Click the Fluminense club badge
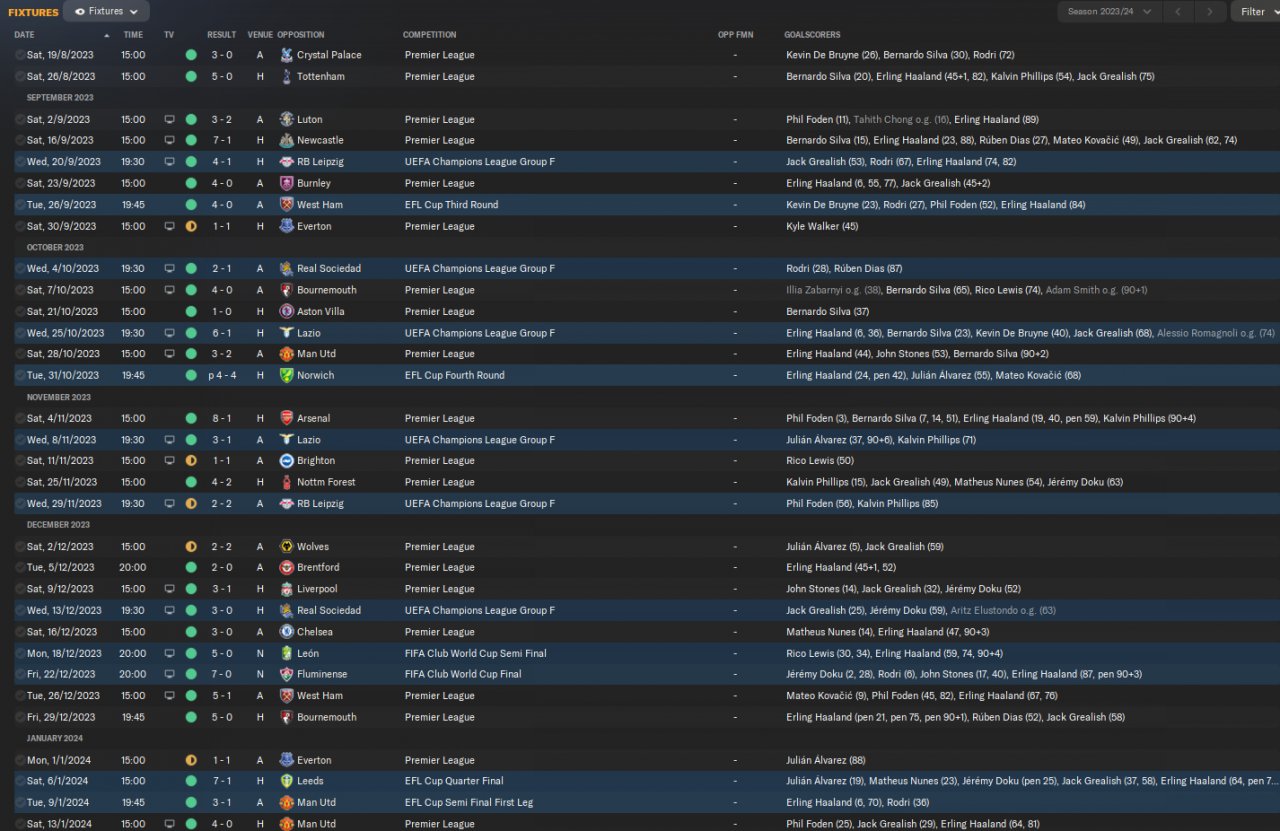 287,674
